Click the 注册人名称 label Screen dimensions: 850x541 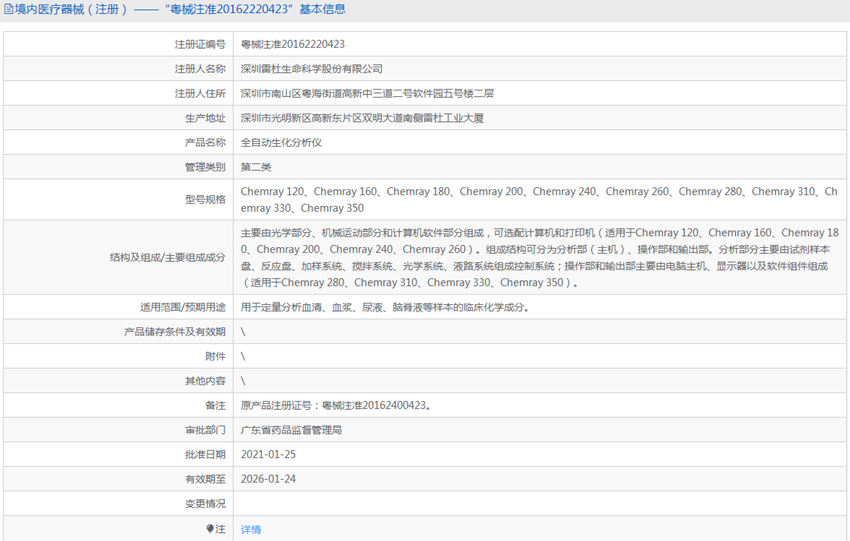point(200,69)
